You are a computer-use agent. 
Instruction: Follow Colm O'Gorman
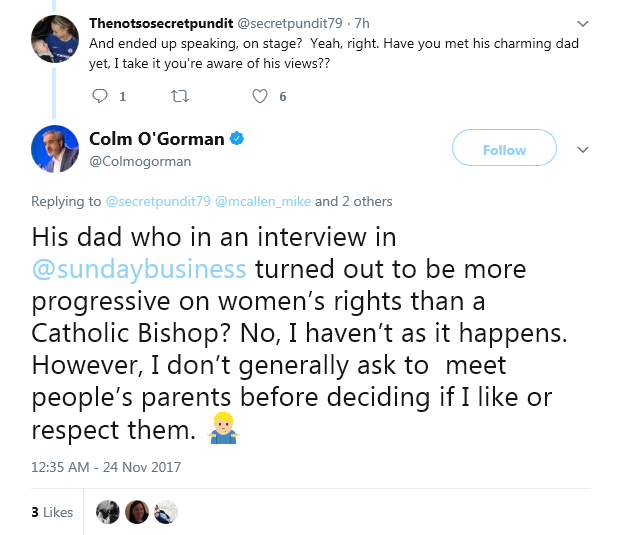click(503, 150)
